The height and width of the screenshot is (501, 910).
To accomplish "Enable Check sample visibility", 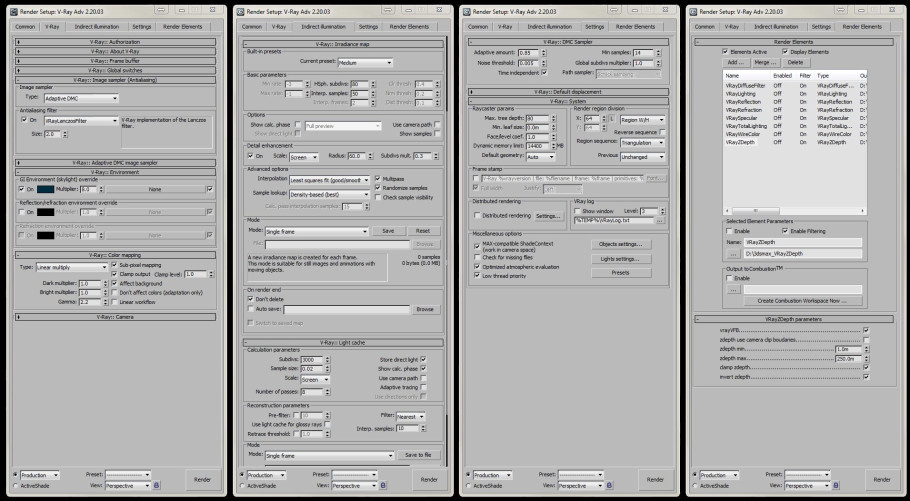I will point(378,197).
